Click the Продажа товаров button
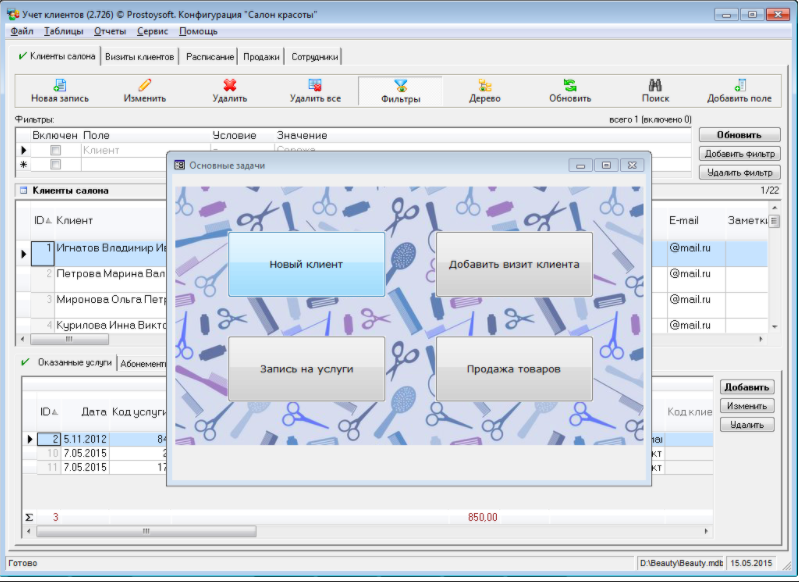The image size is (799, 582). tap(514, 368)
